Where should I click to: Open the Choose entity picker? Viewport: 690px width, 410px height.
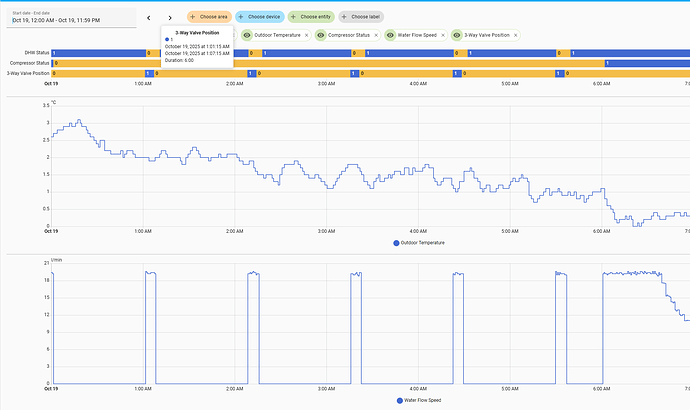pyautogui.click(x=310, y=17)
